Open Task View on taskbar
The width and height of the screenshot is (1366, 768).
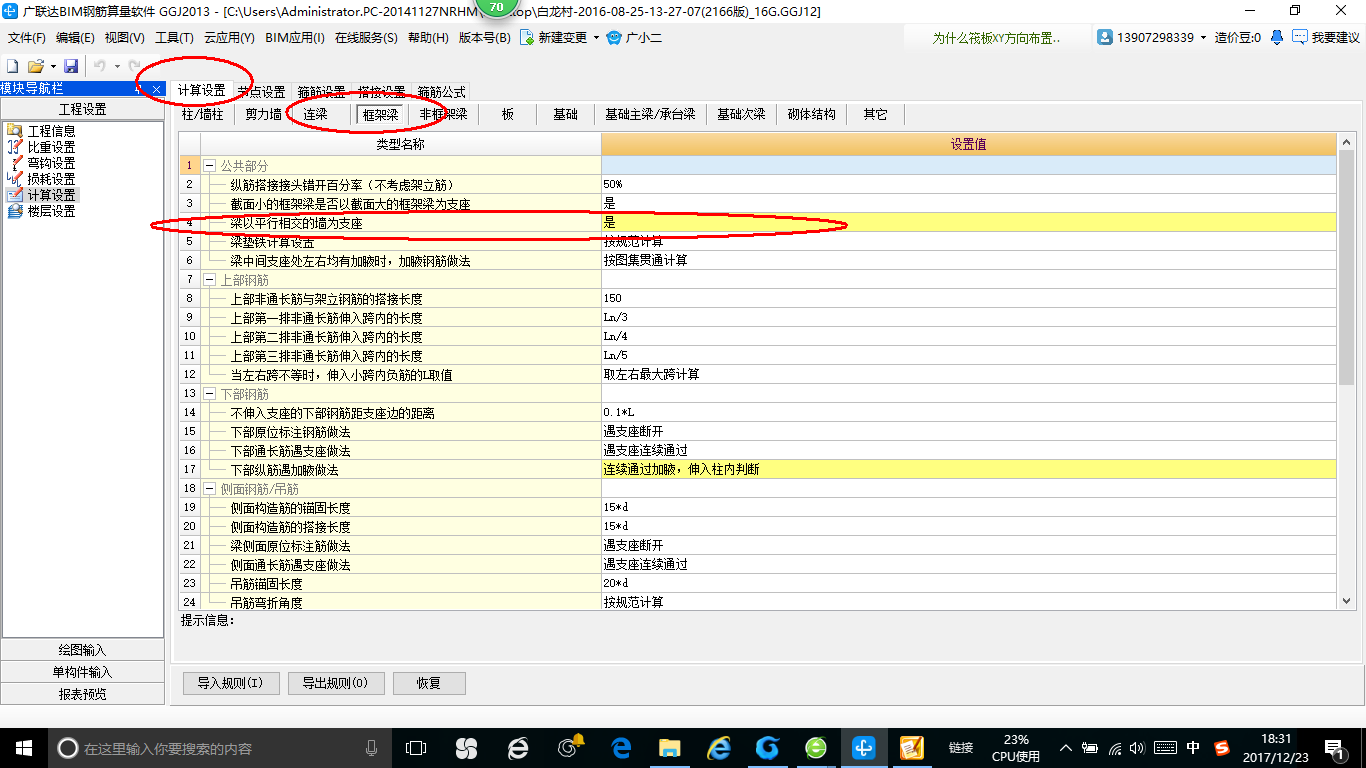pos(415,747)
